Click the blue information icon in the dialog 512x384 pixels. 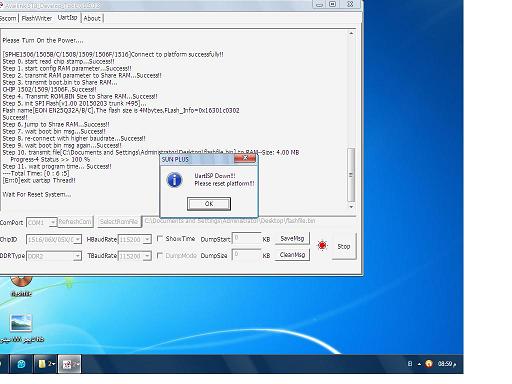(174, 180)
